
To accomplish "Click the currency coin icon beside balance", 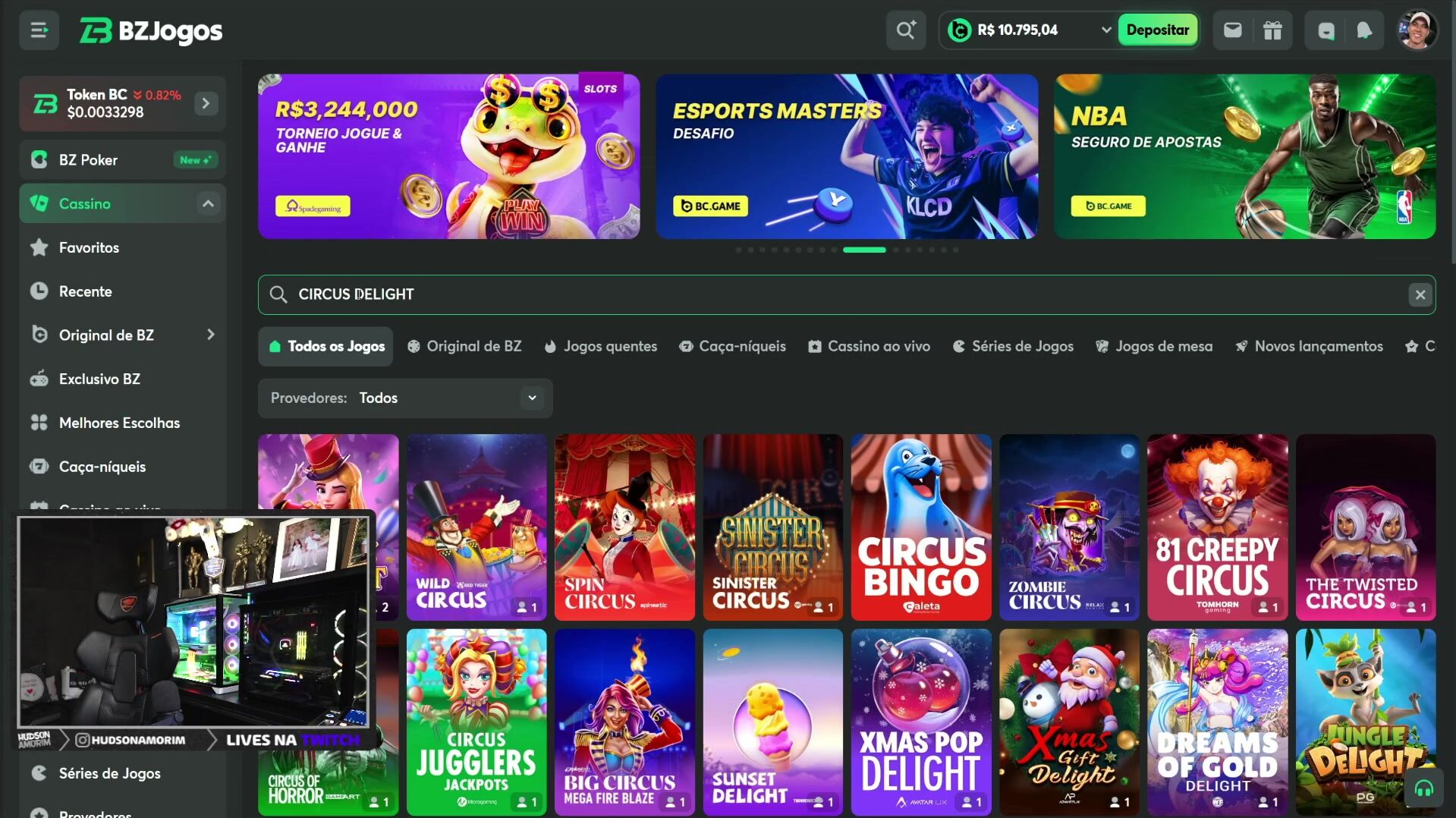I will (960, 30).
